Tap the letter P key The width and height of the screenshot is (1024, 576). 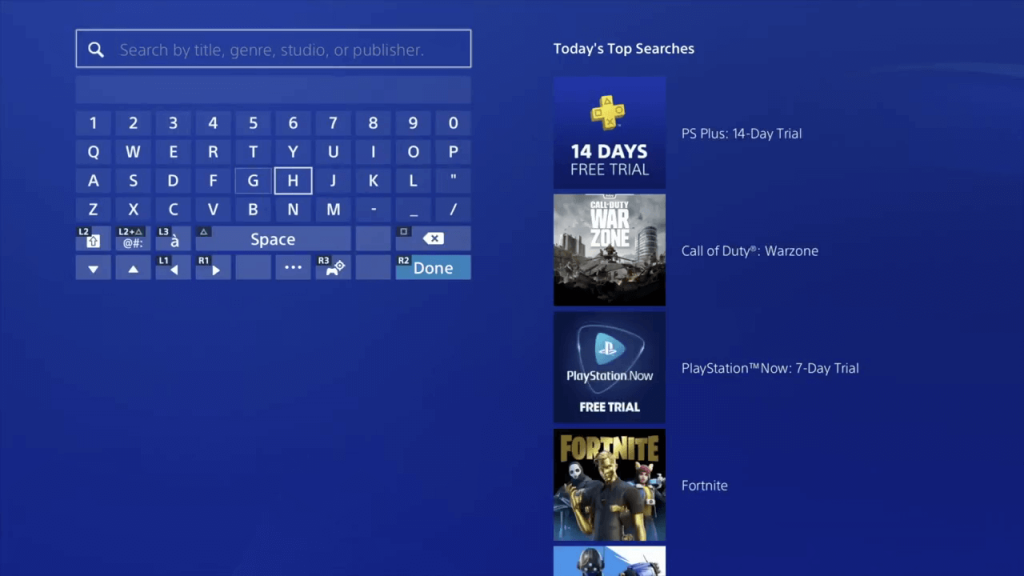coord(453,152)
